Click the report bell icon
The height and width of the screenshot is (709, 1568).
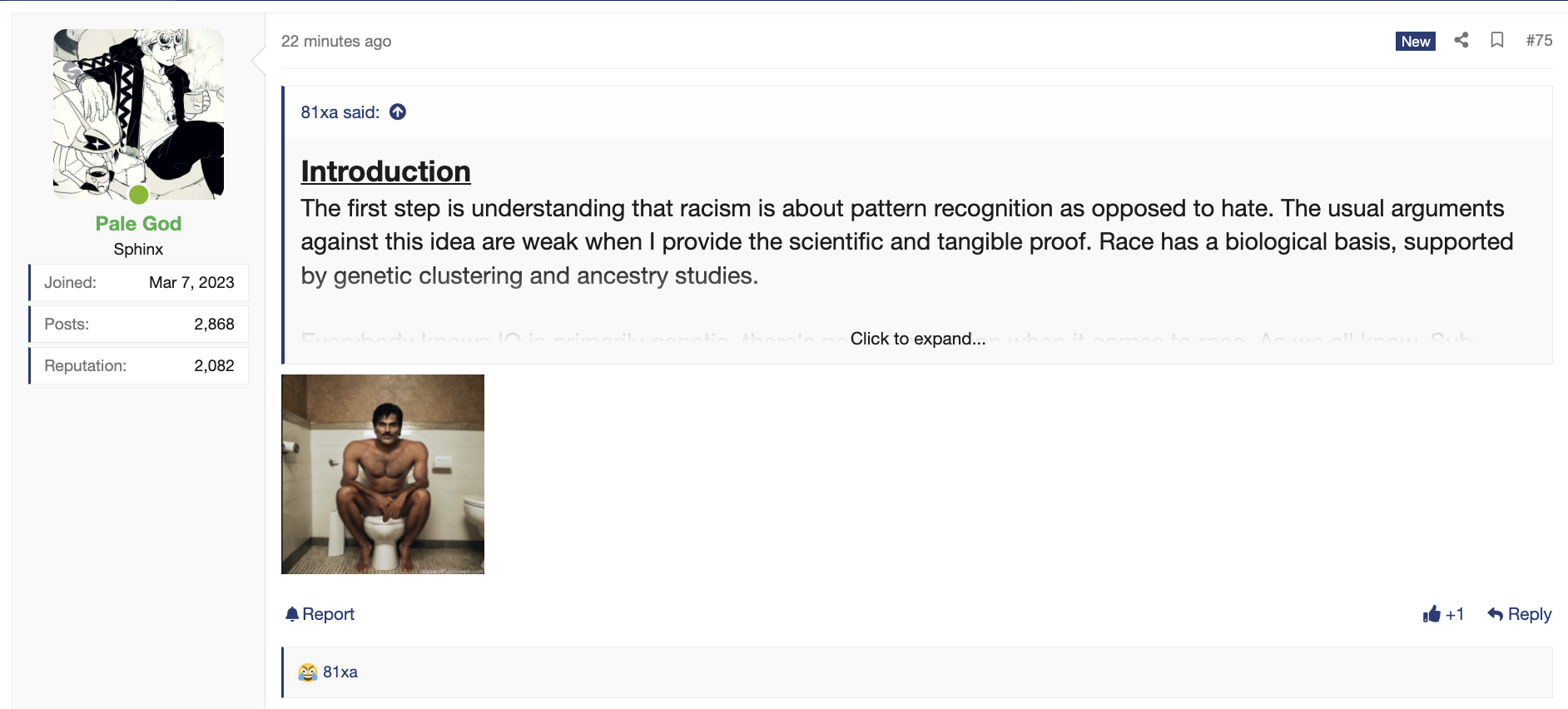tap(291, 614)
